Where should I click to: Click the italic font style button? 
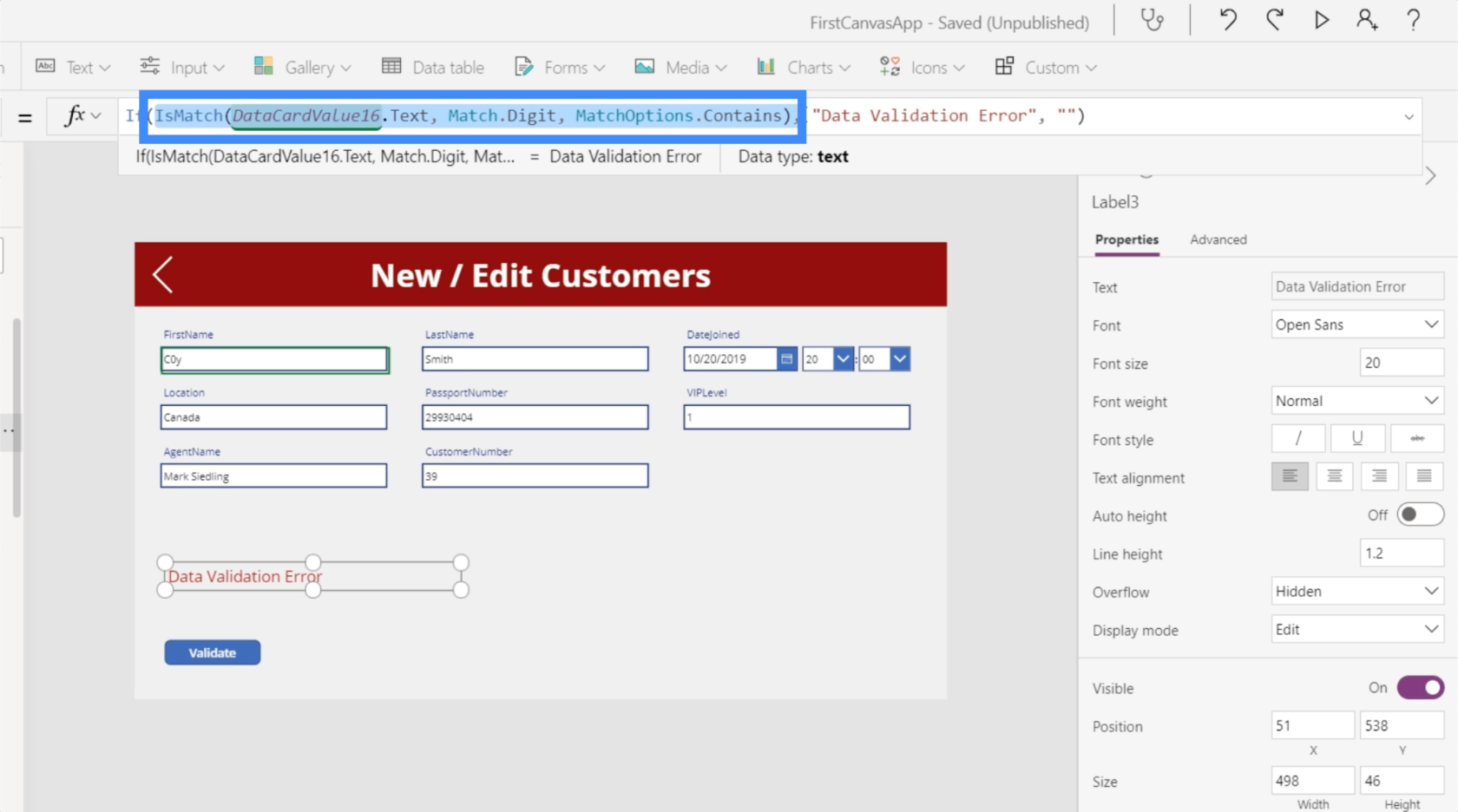pos(1298,439)
